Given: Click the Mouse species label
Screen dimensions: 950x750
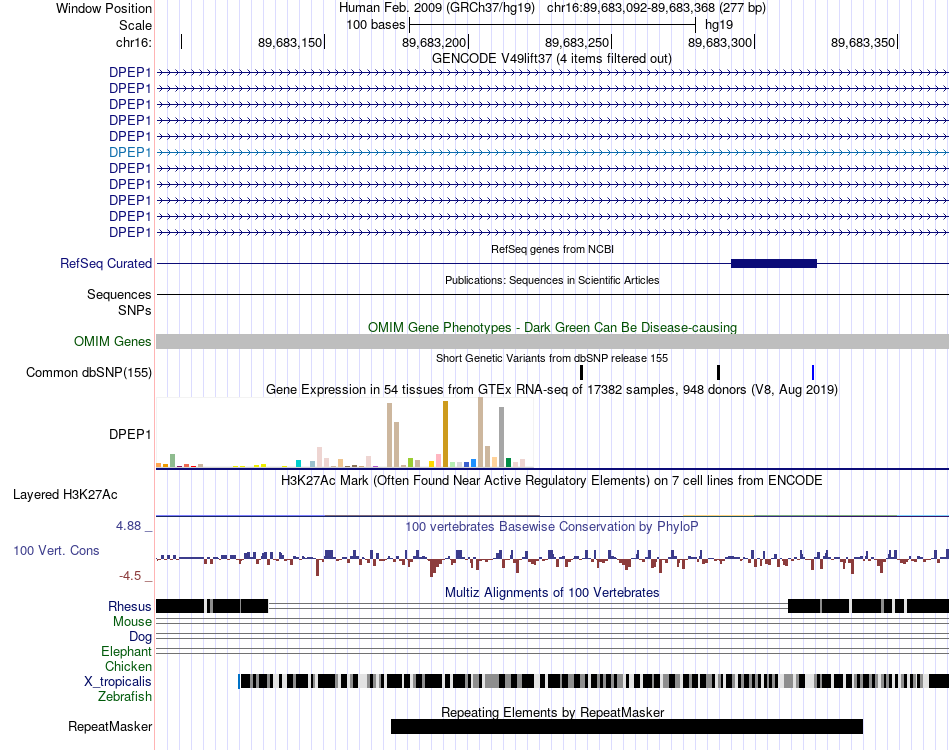Looking at the screenshot, I should 132,622.
